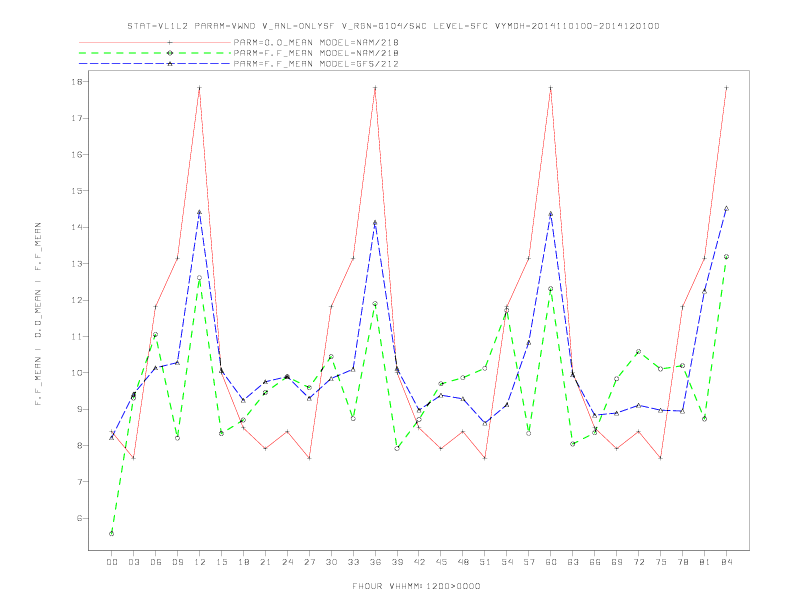Click y-axis tick label 17
The width and height of the screenshot is (792, 612).
76,118
